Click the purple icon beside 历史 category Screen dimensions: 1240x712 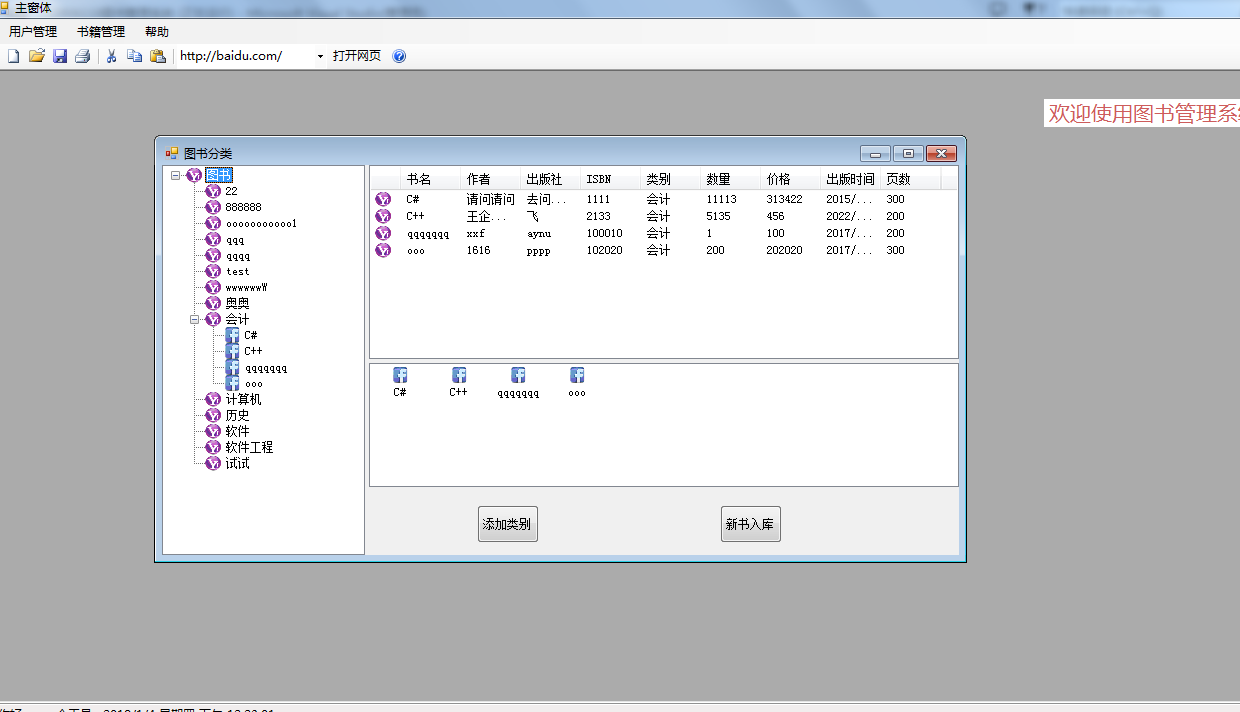pyautogui.click(x=213, y=415)
